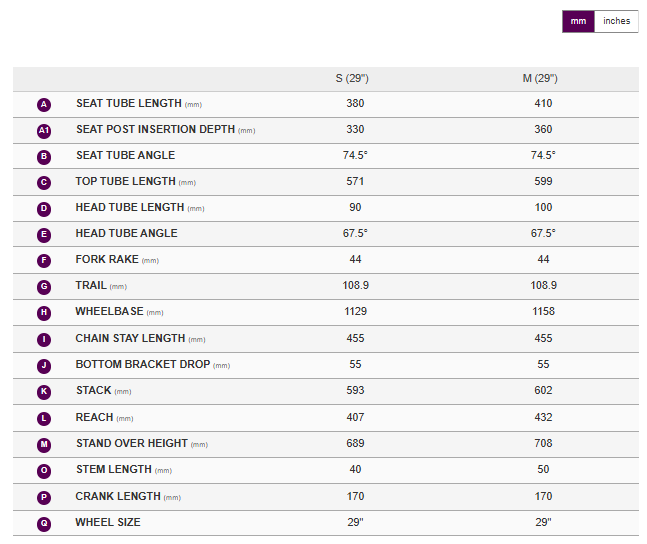Select the mm unit toggle

click(x=578, y=21)
